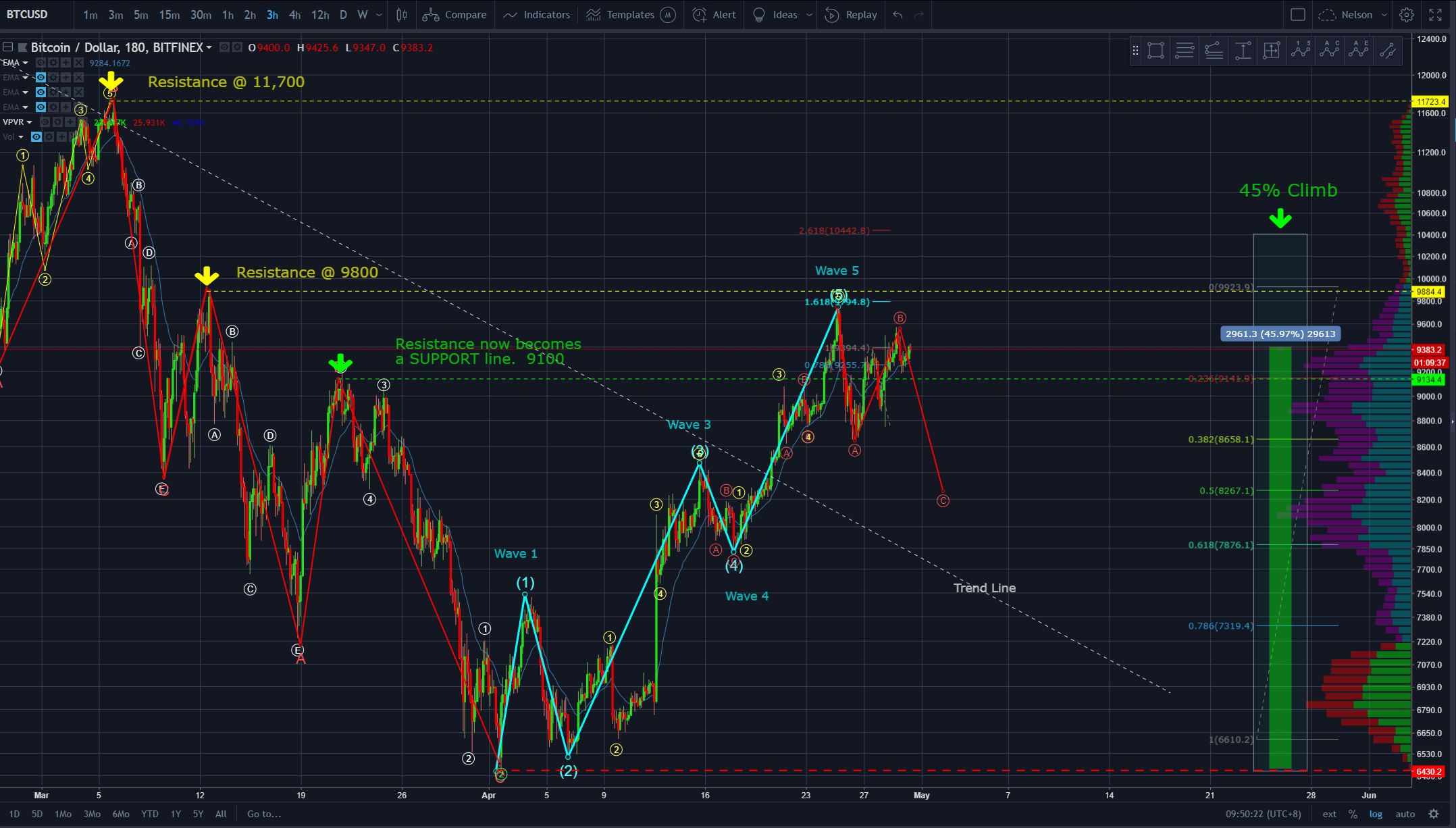Click the Replay button
The width and height of the screenshot is (1456, 828).
[851, 15]
